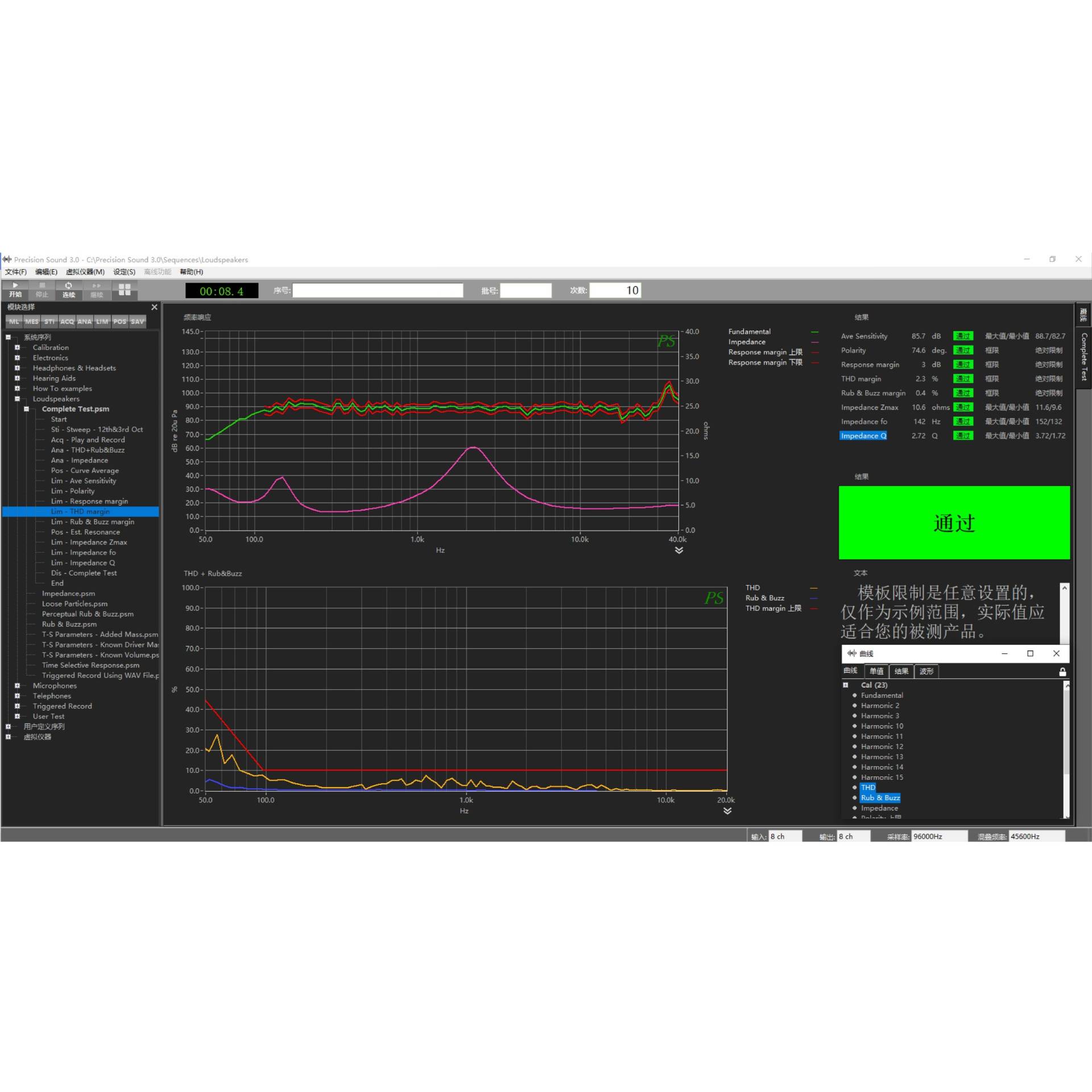This screenshot has width=1092, height=1092.
Task: Expand the frequency response chart double-chevron
Action: click(679, 550)
